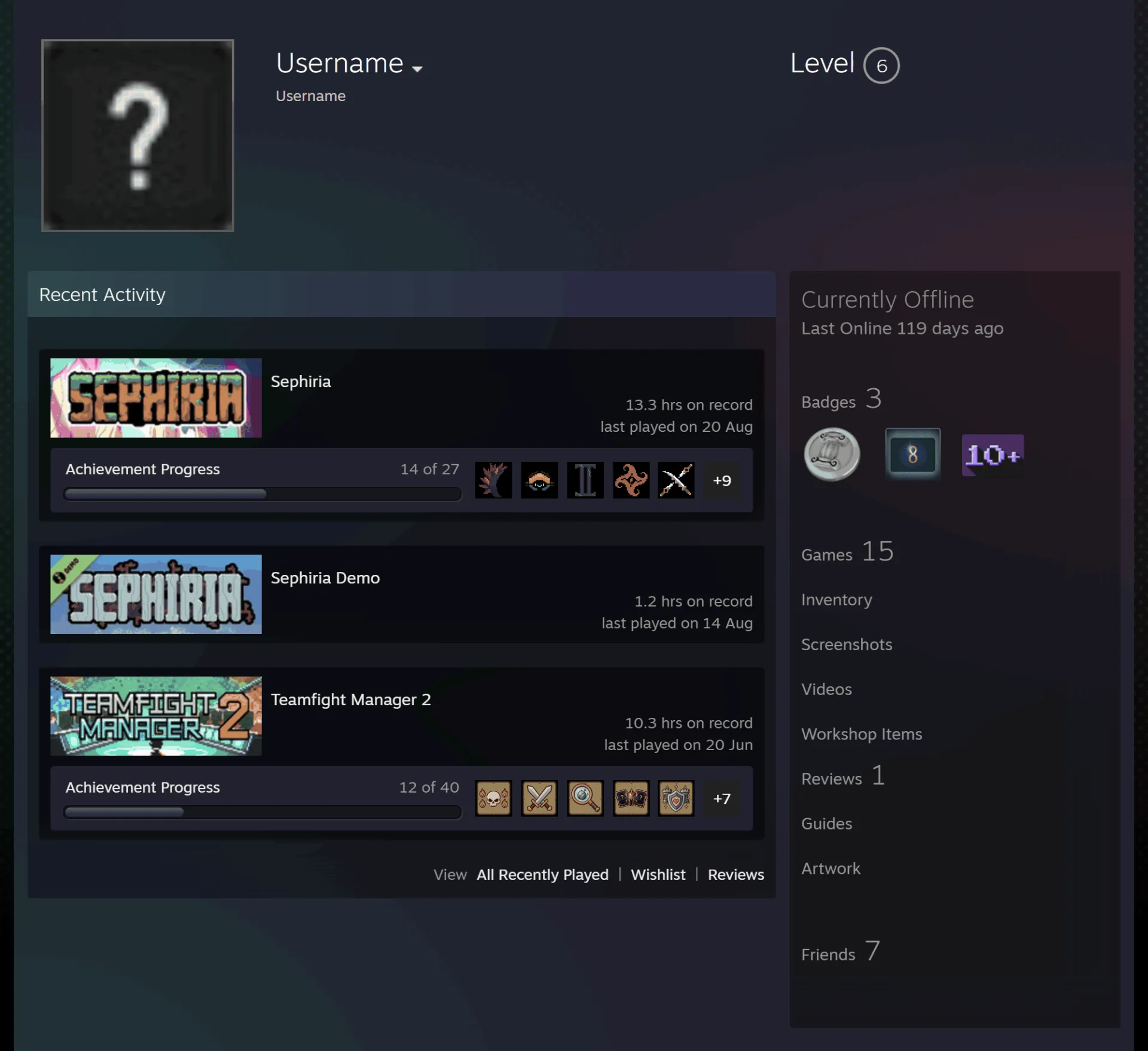Open the purple 10+ badge
Screen dimensions: 1148x1051
click(x=993, y=455)
